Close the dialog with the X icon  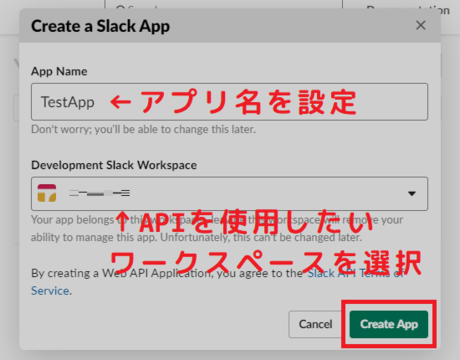[421, 25]
